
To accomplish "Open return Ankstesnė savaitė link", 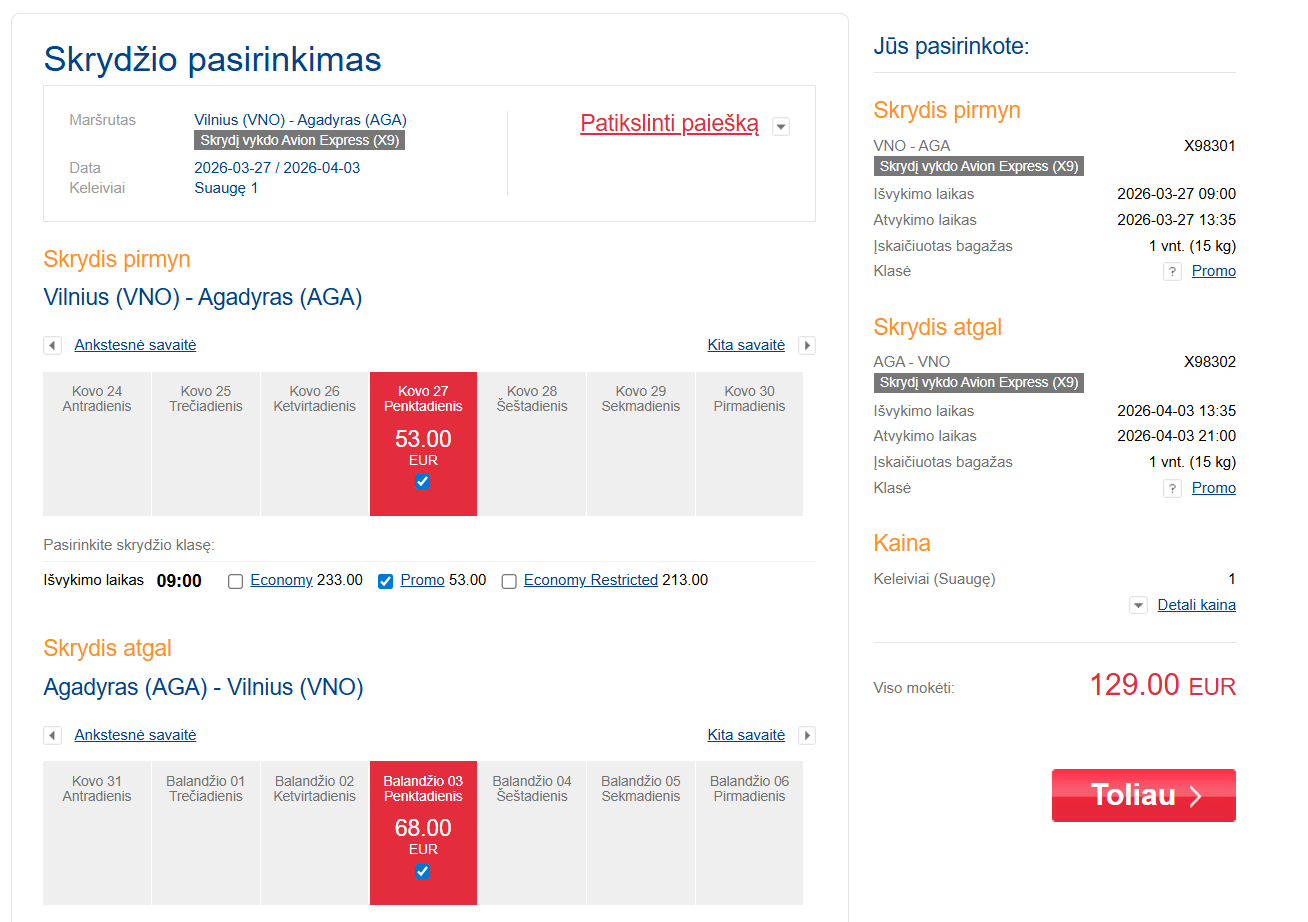I will tap(135, 735).
